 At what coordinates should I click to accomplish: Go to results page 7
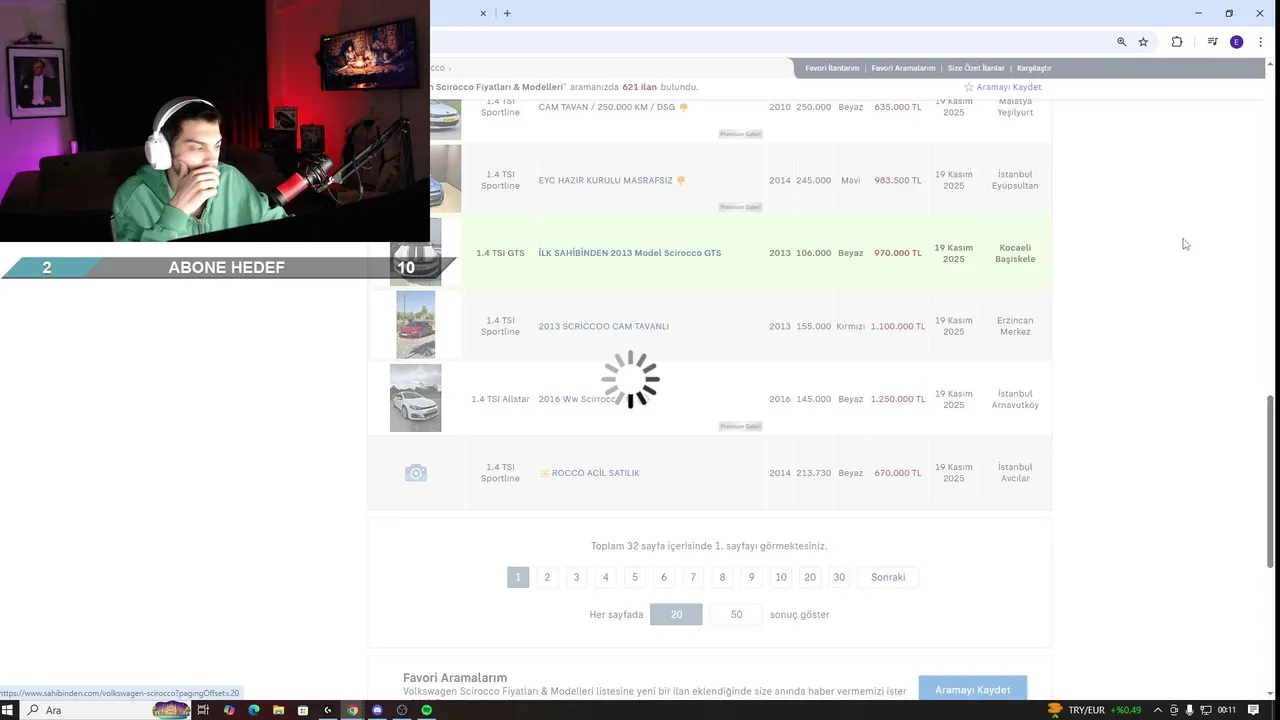[693, 577]
